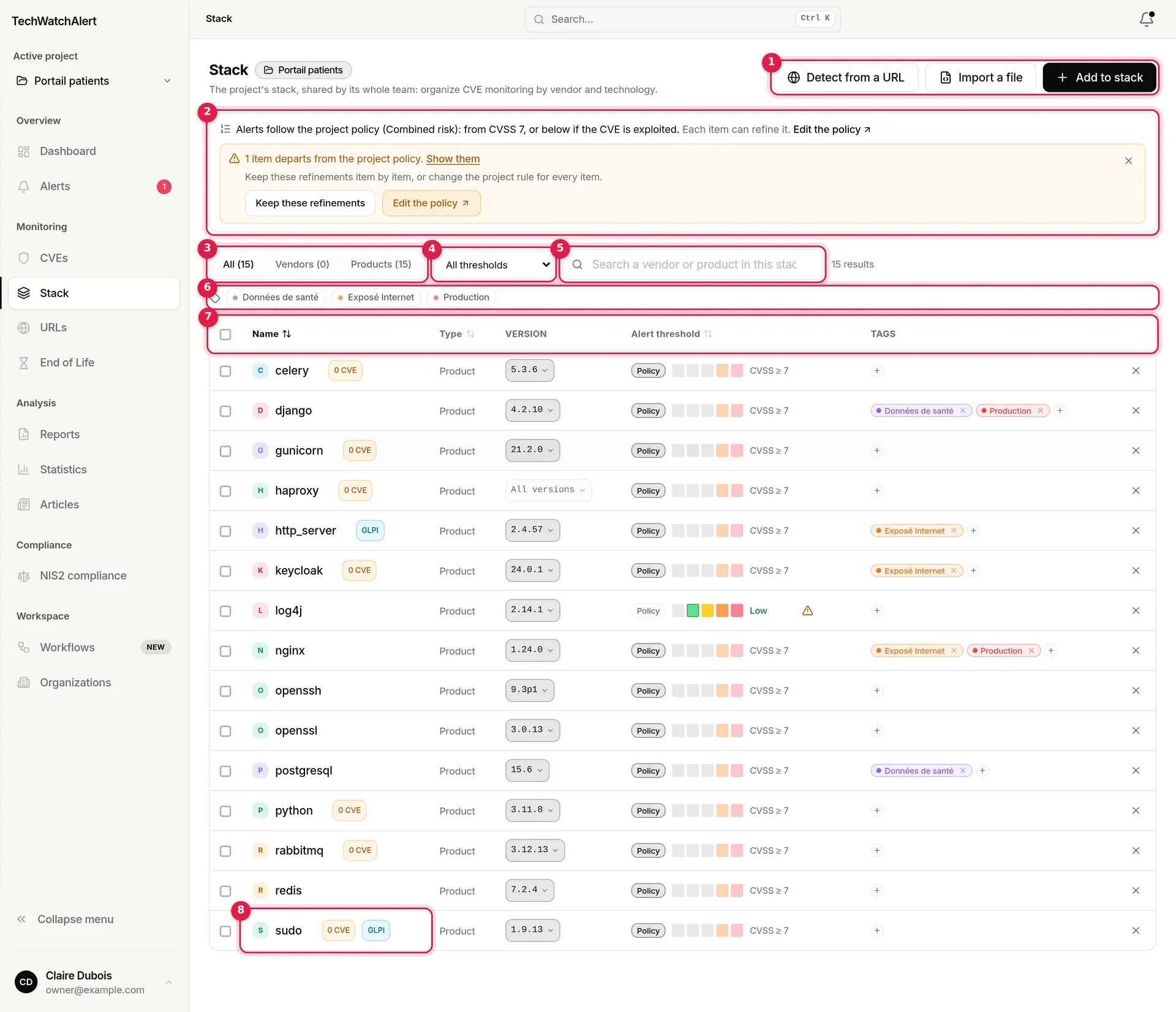This screenshot has height=1012, width=1176.
Task: Click the warning icon on log4j row
Action: (x=807, y=610)
